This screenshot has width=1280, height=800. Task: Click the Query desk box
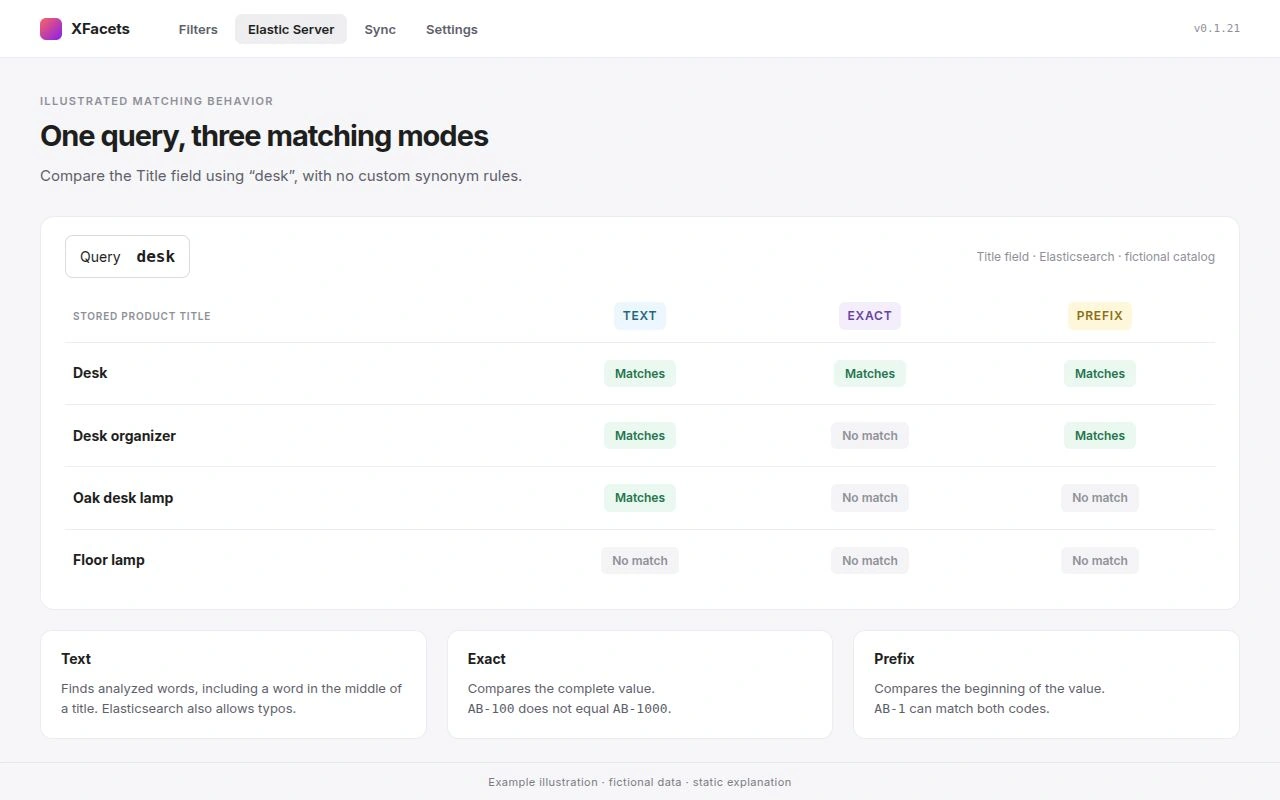click(x=127, y=257)
